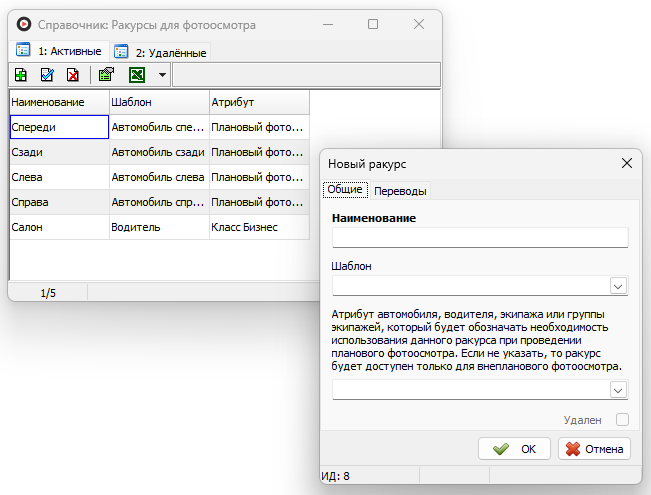The height and width of the screenshot is (495, 651).
Task: Click the application logo icon in reference title bar
Action: click(x=24, y=25)
